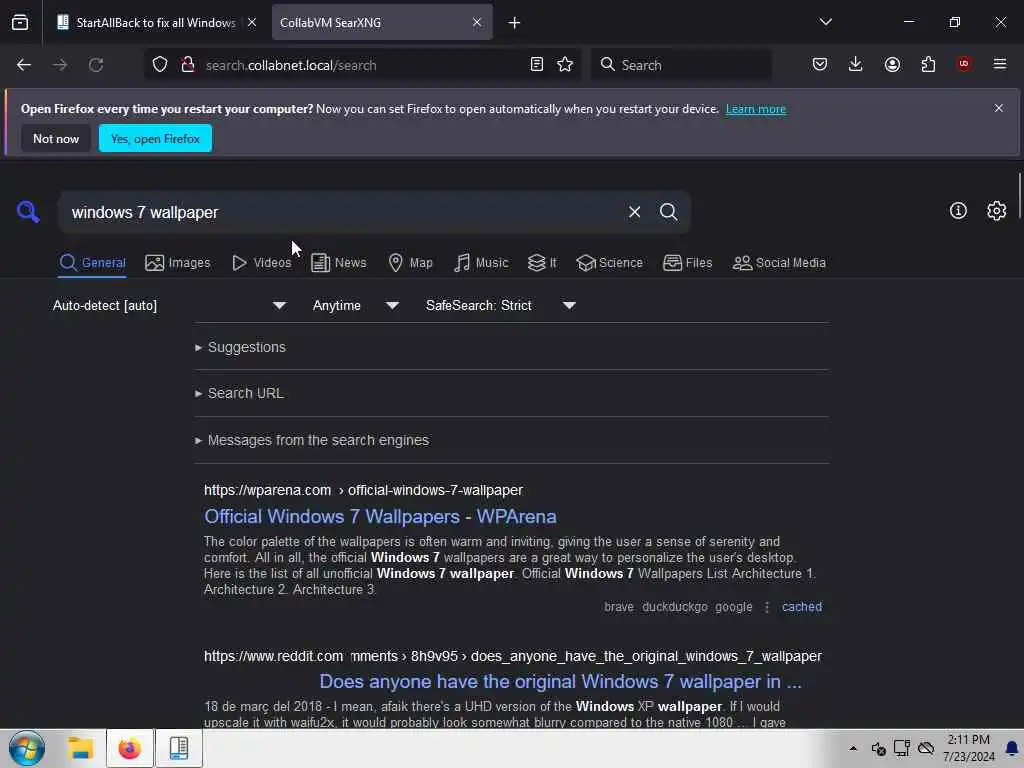Close the StartAllBack tab
Viewport: 1024px width, 768px height.
252,22
